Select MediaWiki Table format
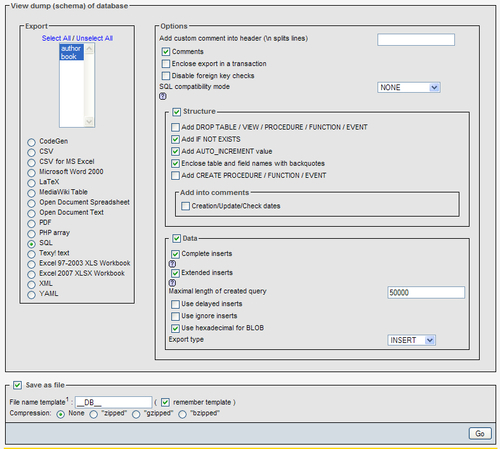The width and height of the screenshot is (500, 449). coord(31,193)
